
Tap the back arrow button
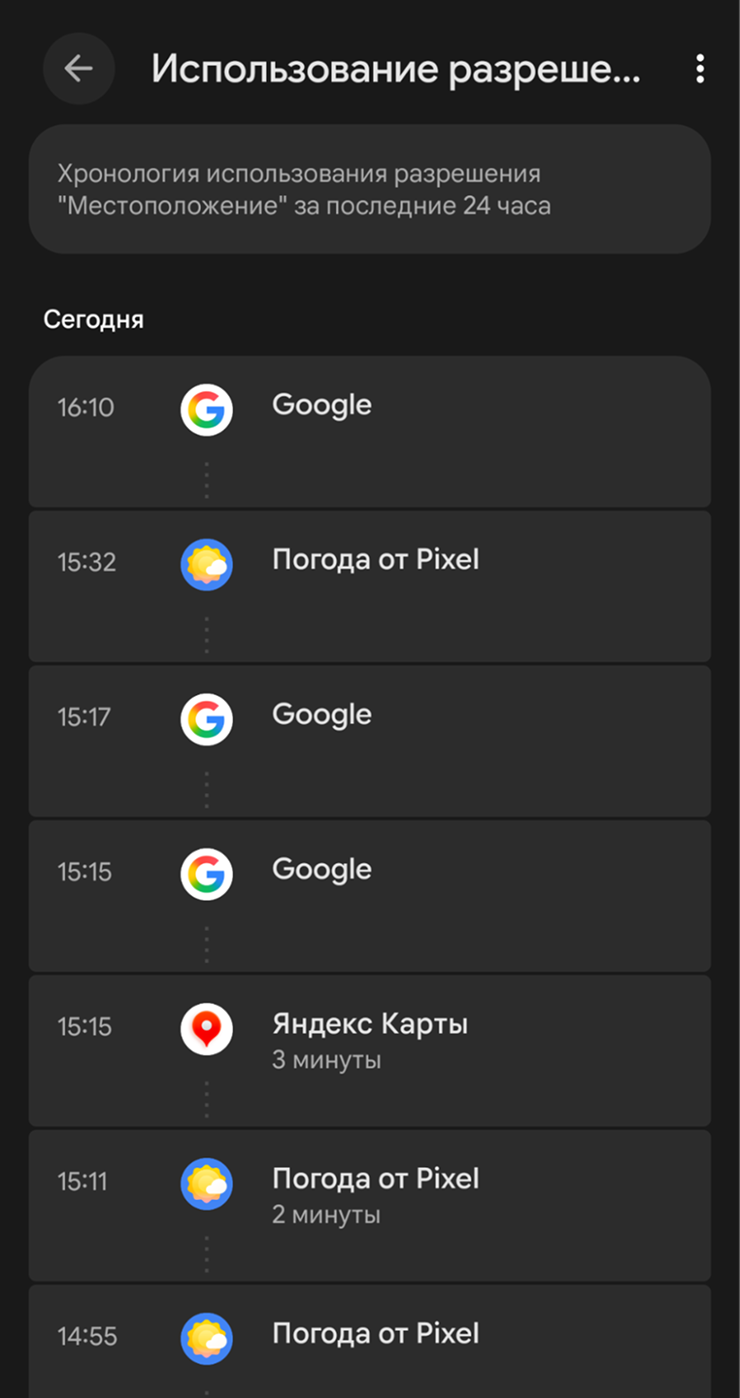point(78,68)
